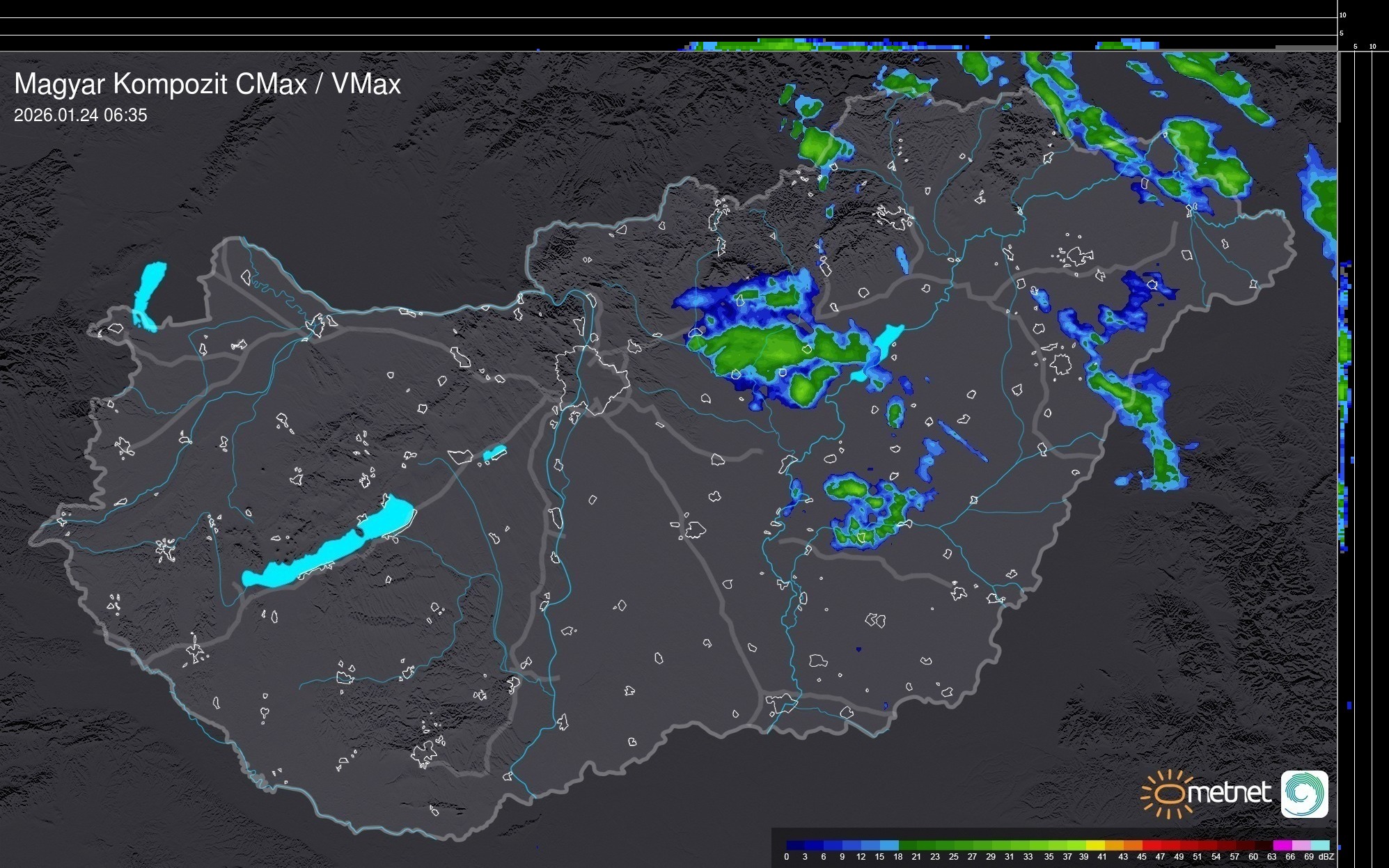Click the 2026.01.24 06:35 timestamp

click(x=81, y=116)
